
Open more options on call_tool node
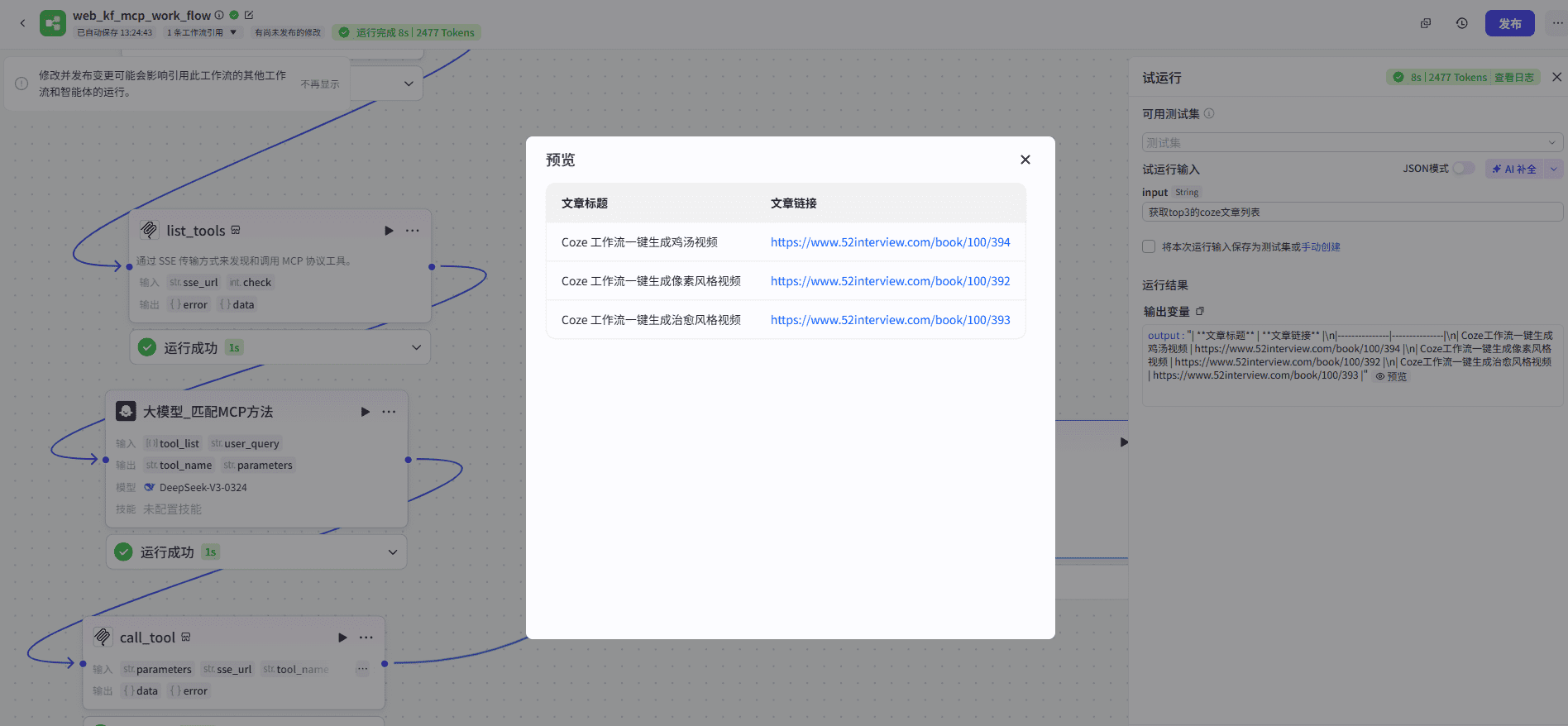click(x=366, y=638)
